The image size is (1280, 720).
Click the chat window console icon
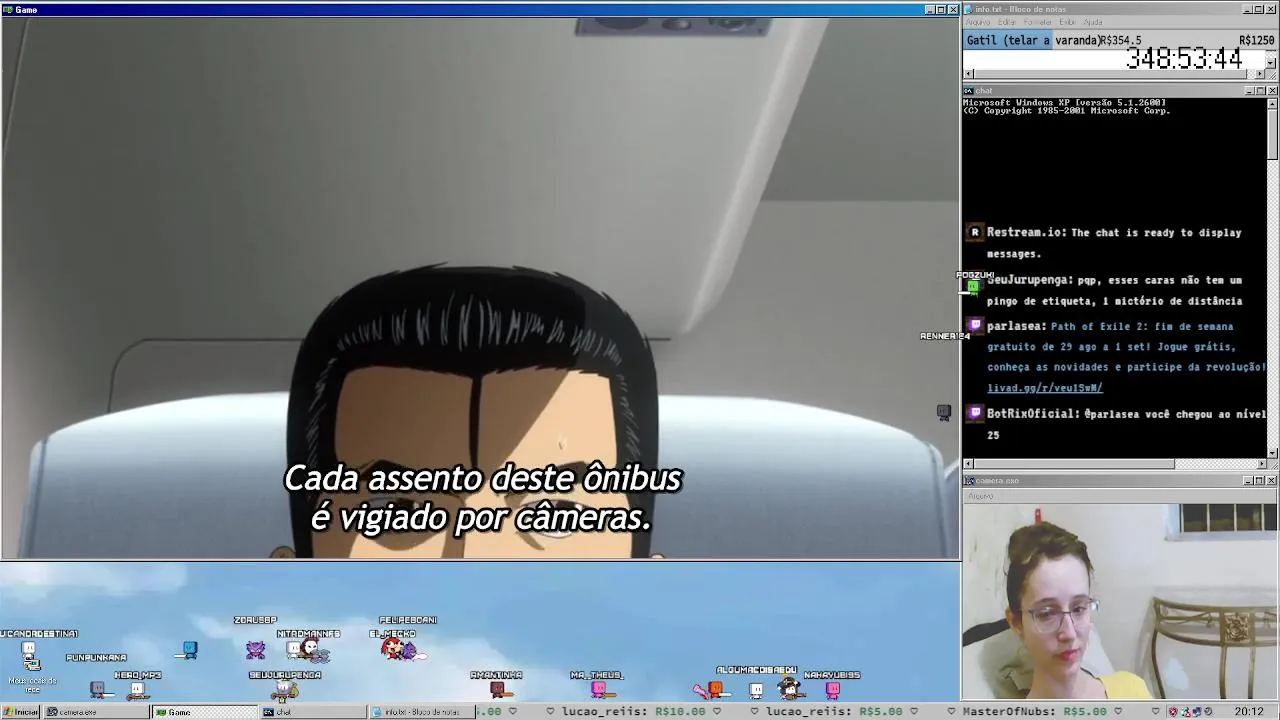[x=968, y=91]
